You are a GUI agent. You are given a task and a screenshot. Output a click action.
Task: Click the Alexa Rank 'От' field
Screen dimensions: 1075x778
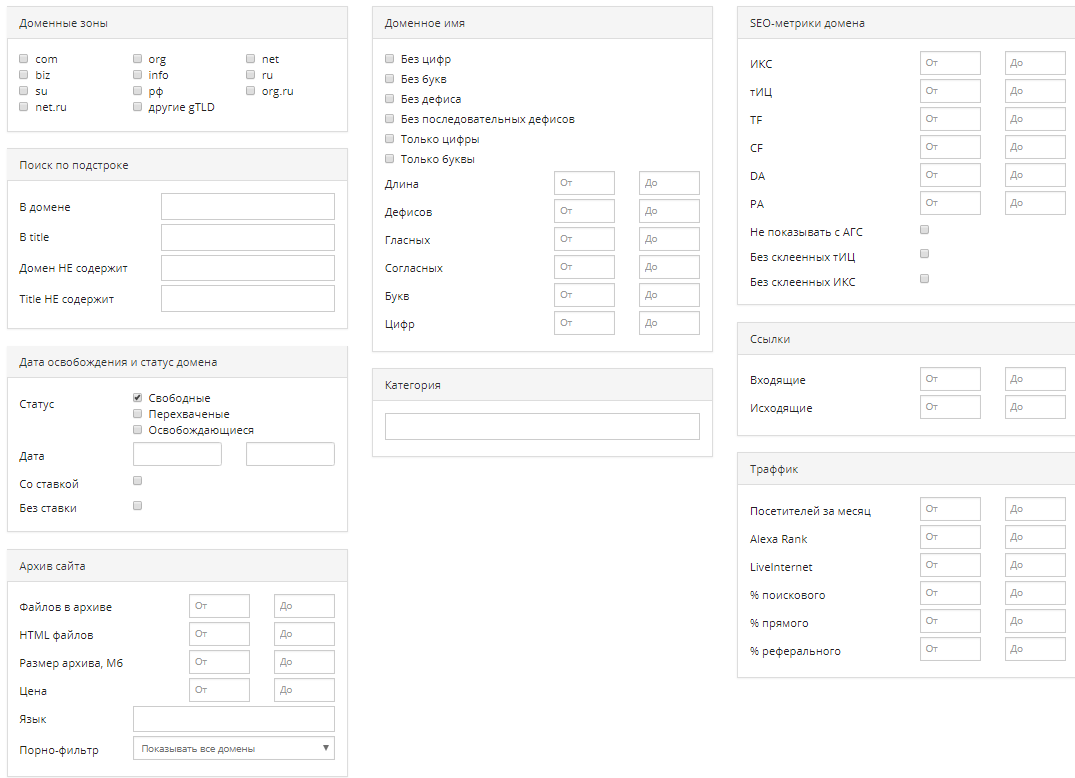coord(950,538)
